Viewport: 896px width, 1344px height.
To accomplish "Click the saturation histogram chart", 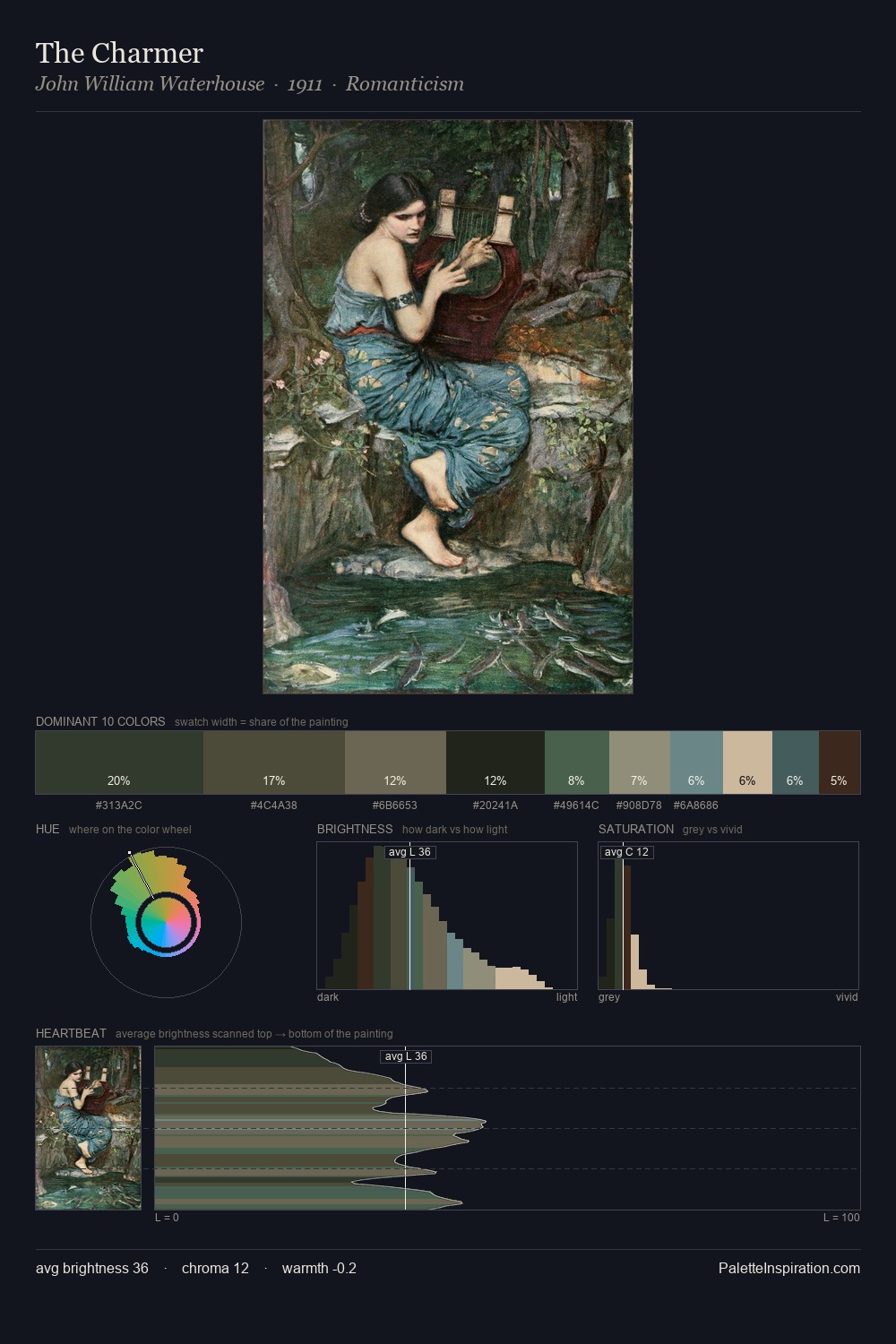I will pyautogui.click(x=728, y=916).
